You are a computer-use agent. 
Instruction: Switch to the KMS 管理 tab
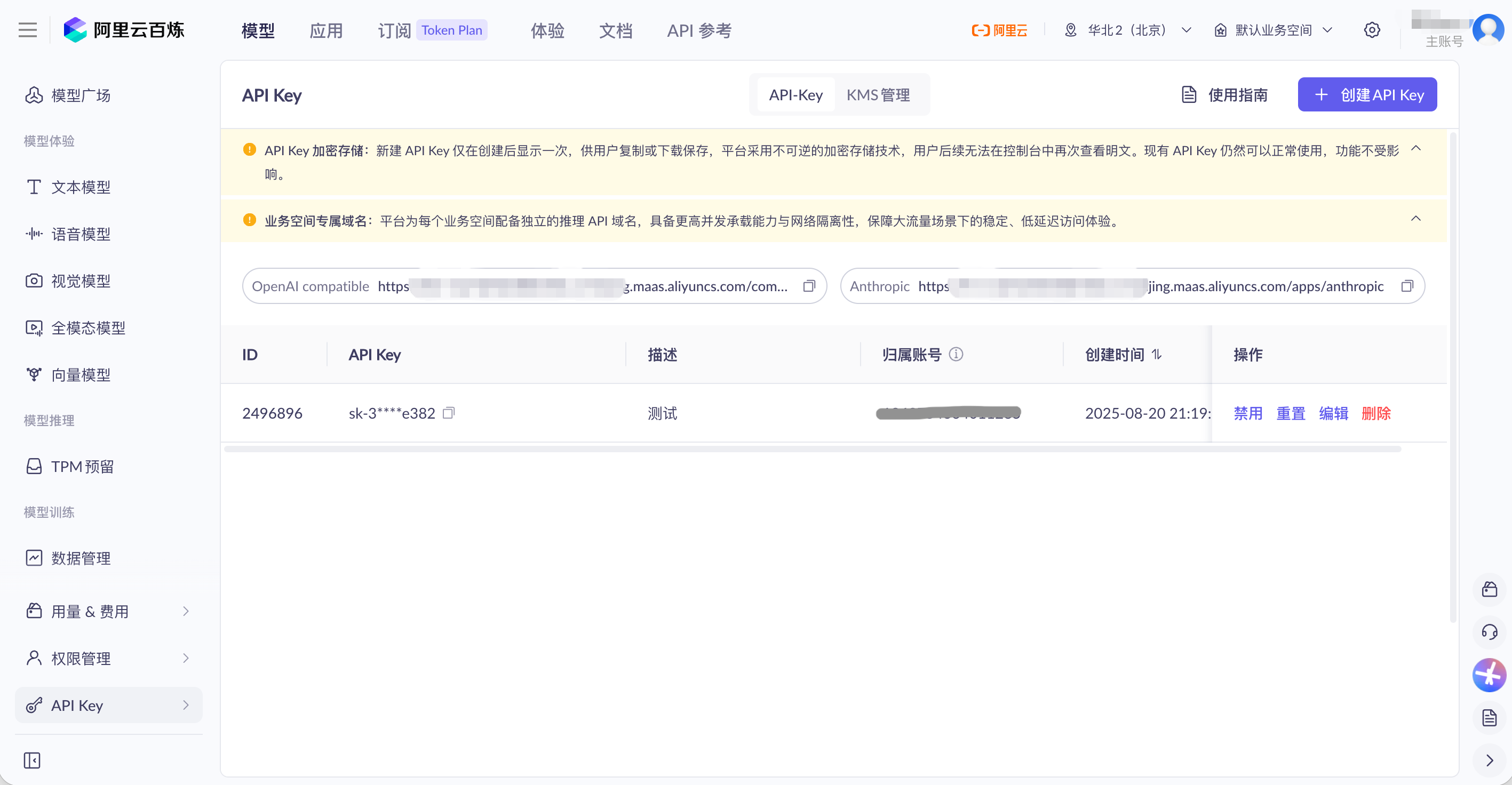(878, 94)
